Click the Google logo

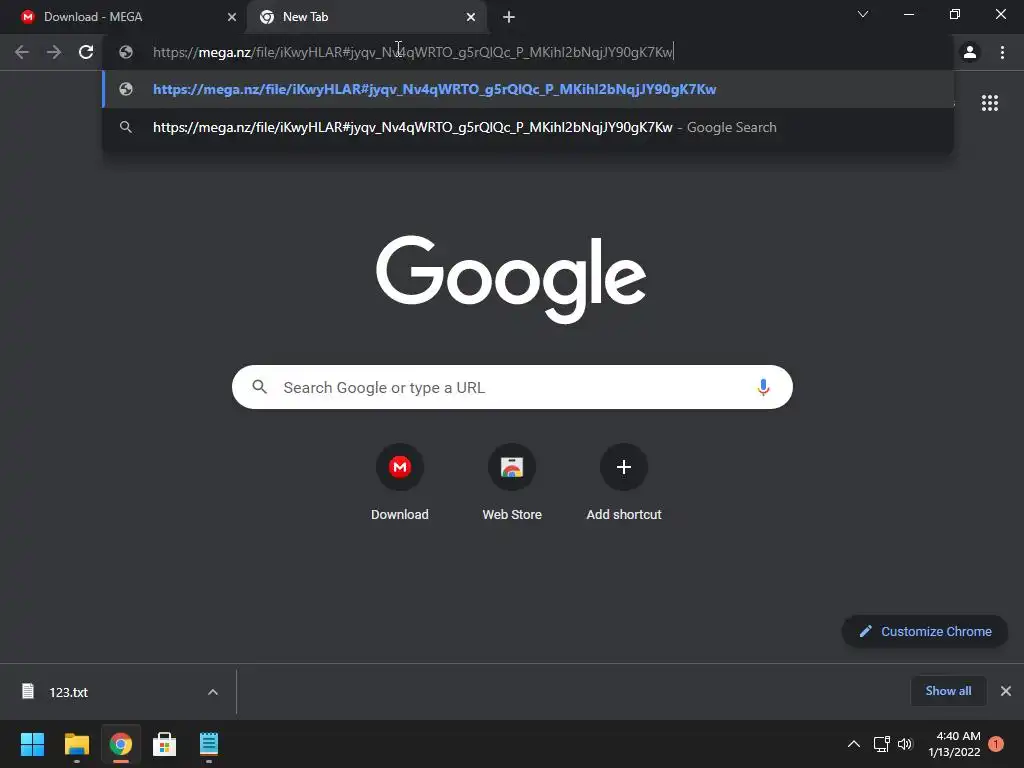(x=511, y=279)
